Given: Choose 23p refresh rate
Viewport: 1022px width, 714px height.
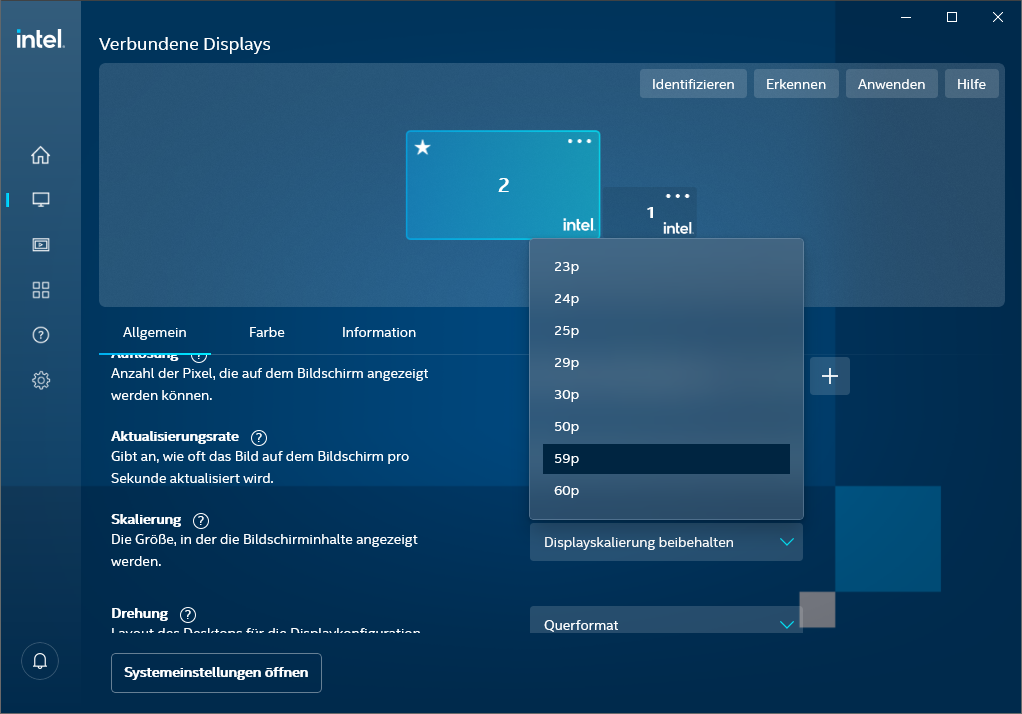Looking at the screenshot, I should (x=666, y=267).
